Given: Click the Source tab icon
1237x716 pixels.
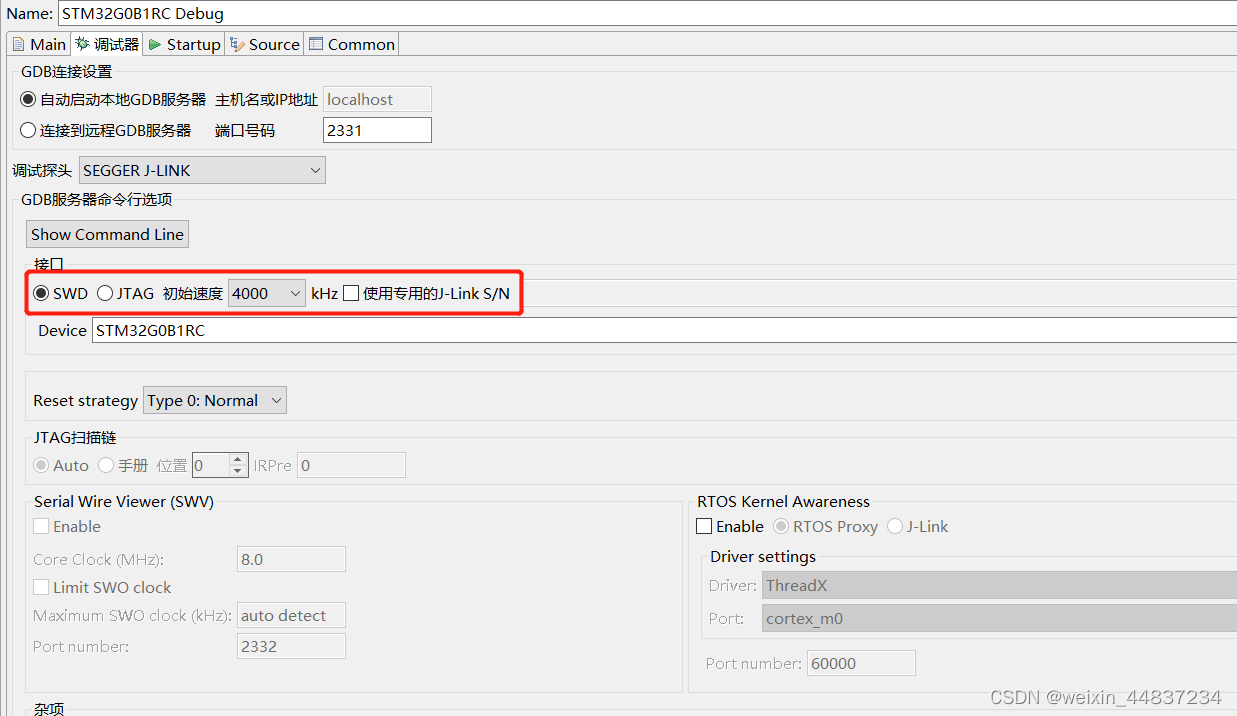Looking at the screenshot, I should point(237,44).
